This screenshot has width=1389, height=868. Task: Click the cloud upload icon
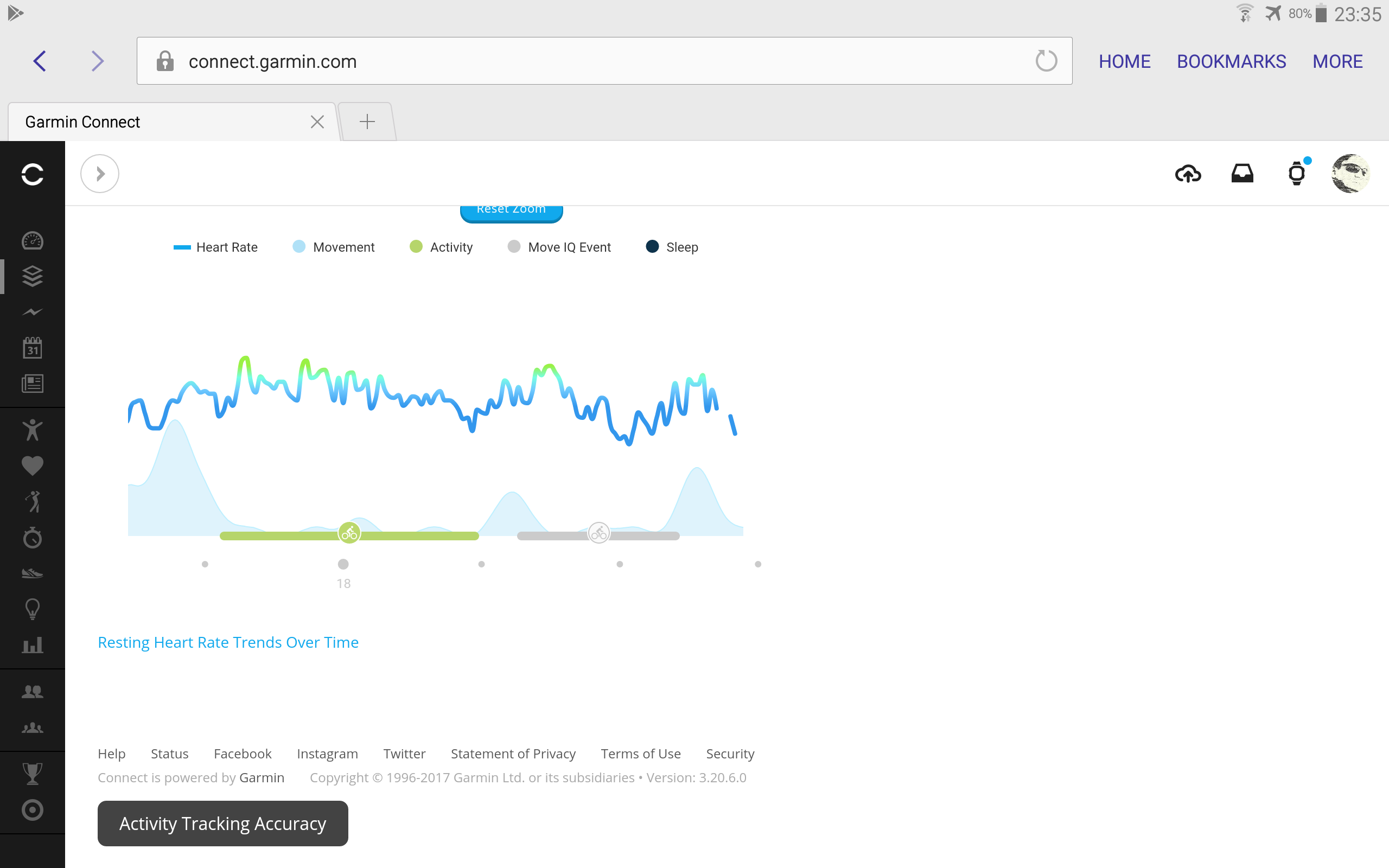pyautogui.click(x=1188, y=174)
